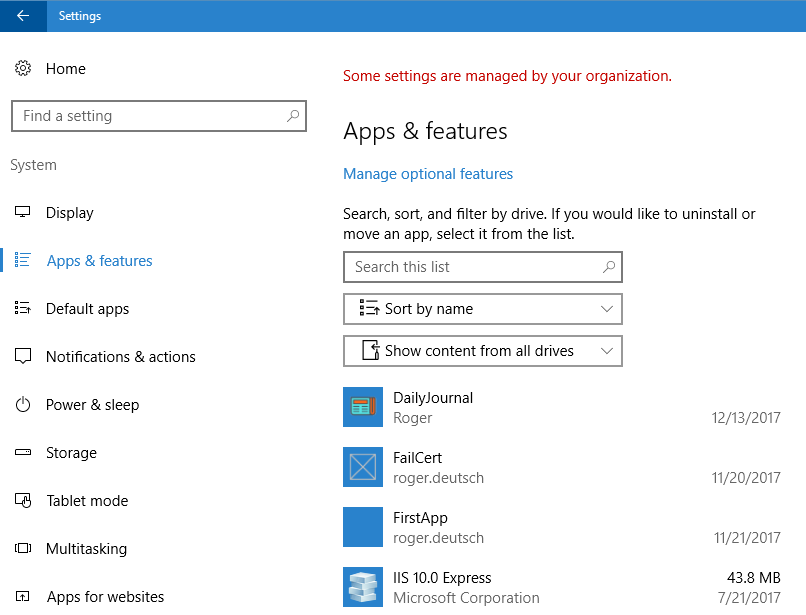The image size is (806, 615).
Task: Select IIS 10.0 Express app name
Action: tap(442, 578)
